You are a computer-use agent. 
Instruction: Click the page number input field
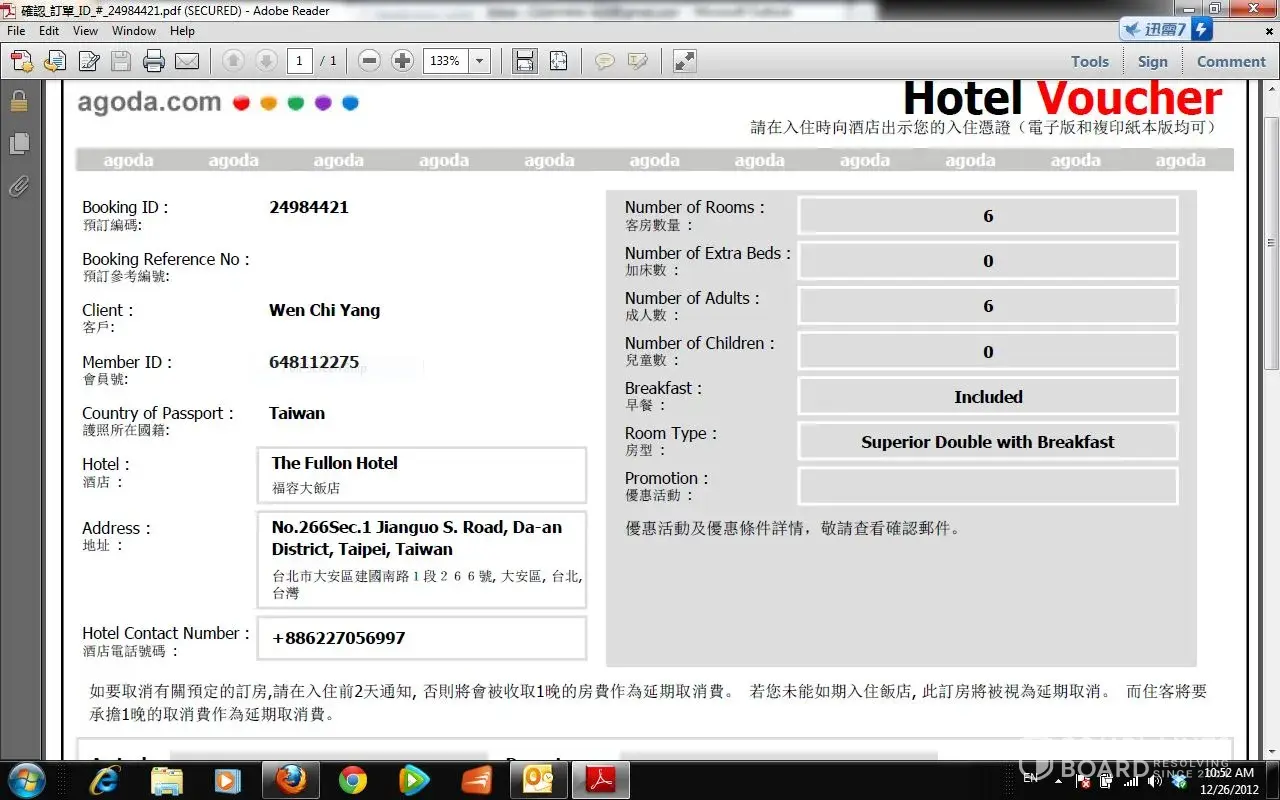coord(299,61)
